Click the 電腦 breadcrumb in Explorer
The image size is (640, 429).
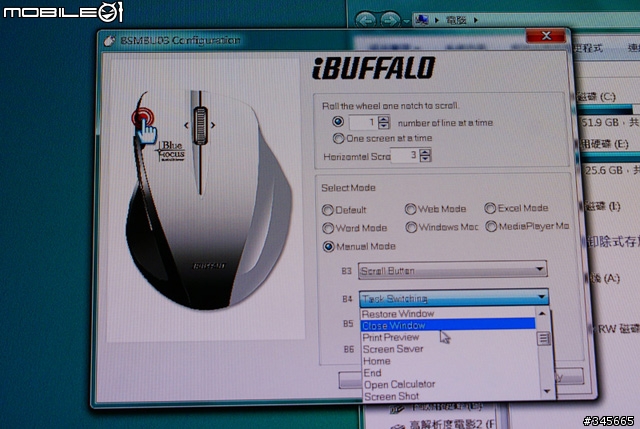click(456, 20)
